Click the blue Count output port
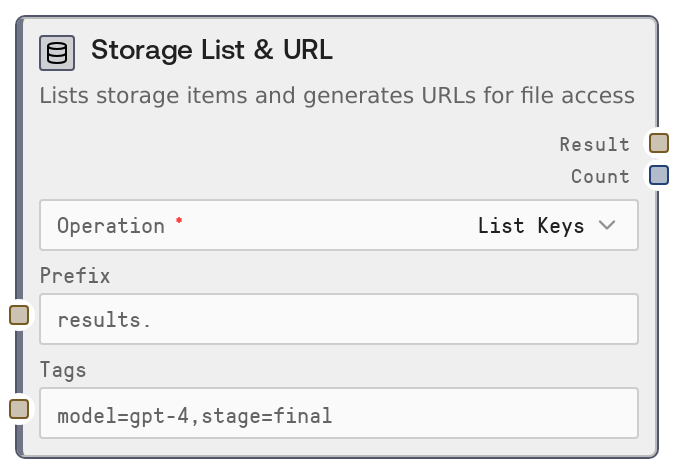Viewport: 674px width, 474px height. pyautogui.click(x=658, y=175)
